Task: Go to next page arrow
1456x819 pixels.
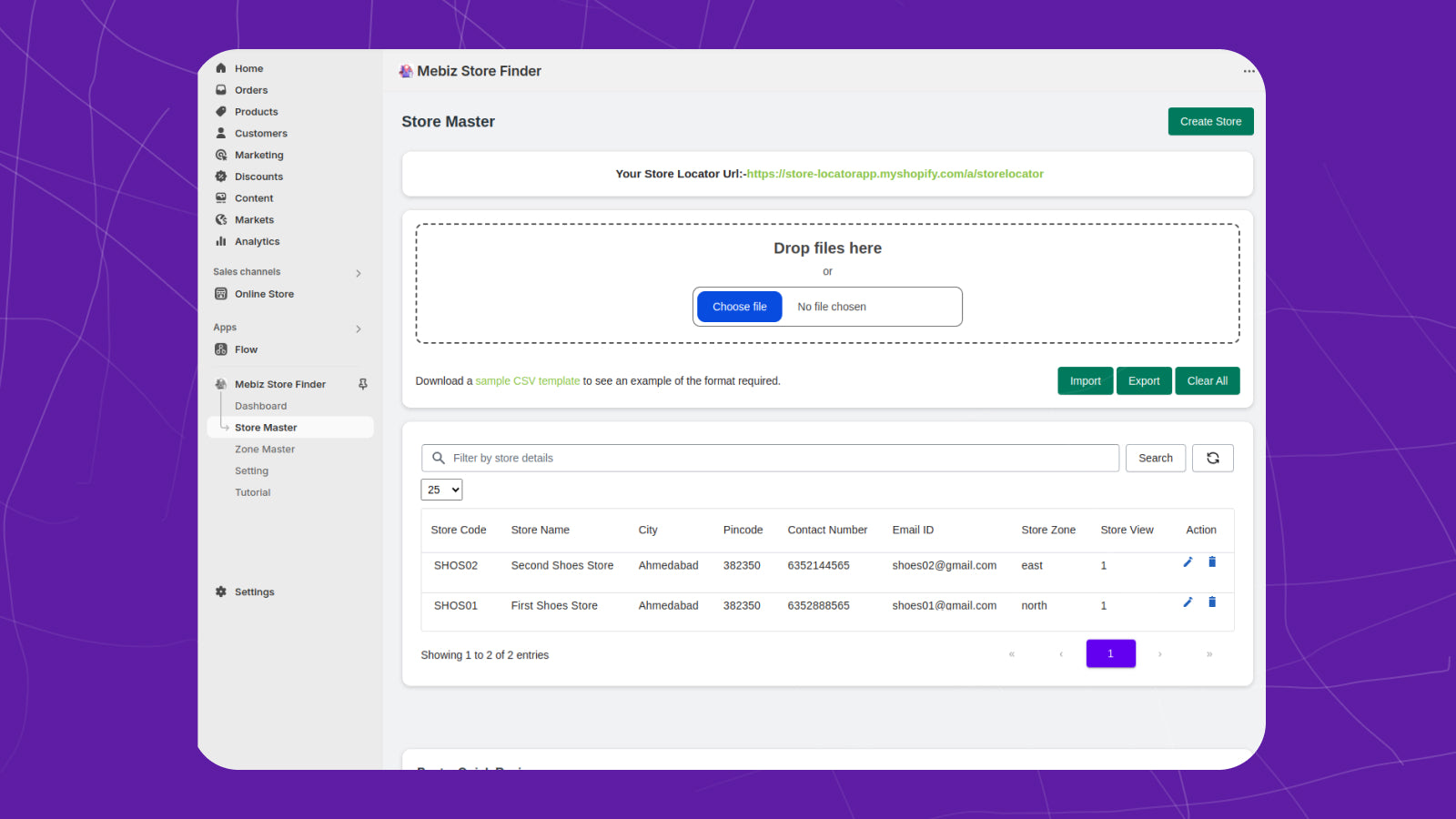Action: click(1159, 653)
